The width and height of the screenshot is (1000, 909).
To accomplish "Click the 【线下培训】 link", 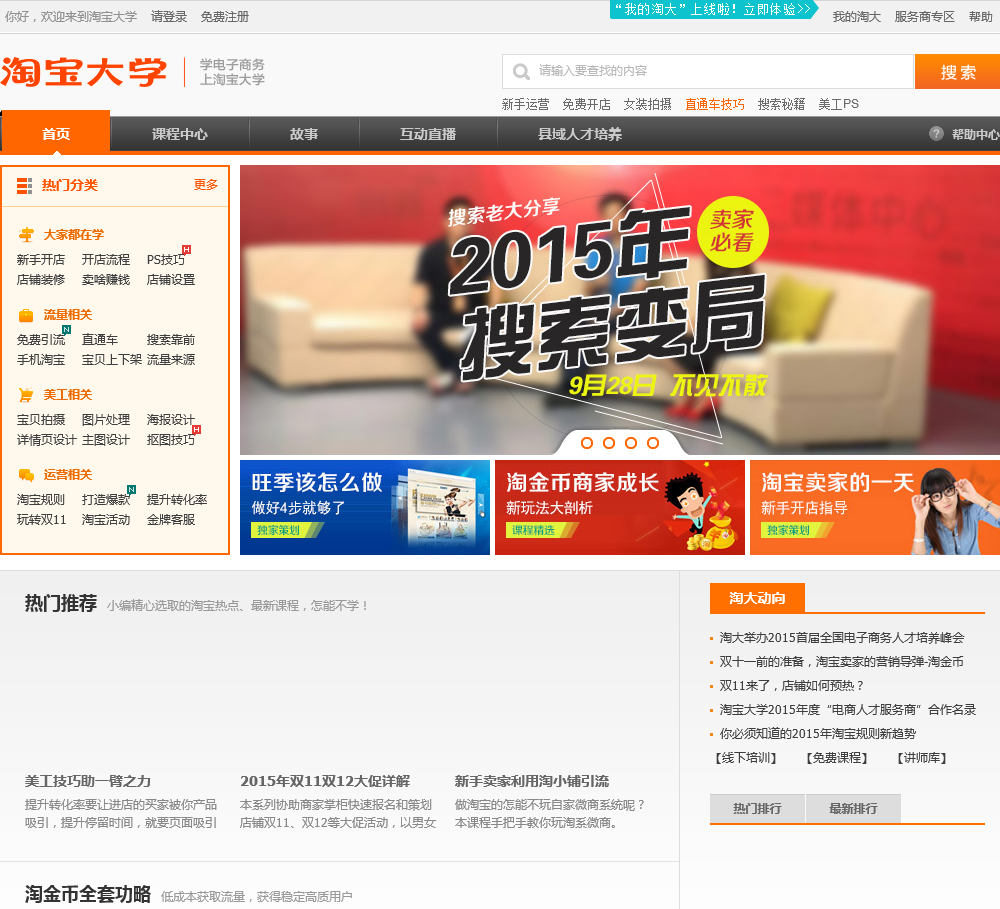I will click(x=745, y=758).
